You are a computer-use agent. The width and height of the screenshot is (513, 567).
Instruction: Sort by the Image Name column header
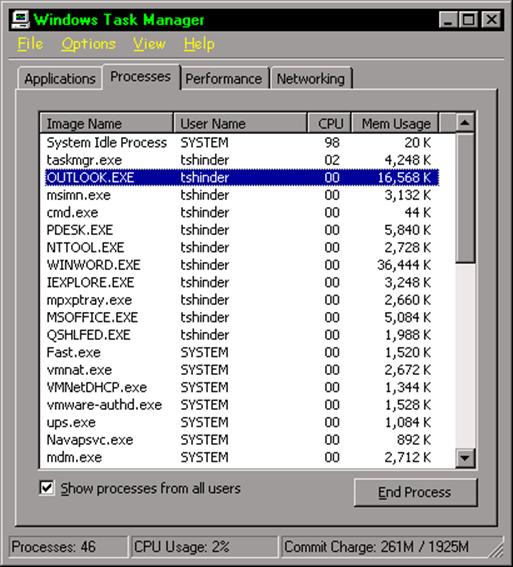tap(106, 123)
